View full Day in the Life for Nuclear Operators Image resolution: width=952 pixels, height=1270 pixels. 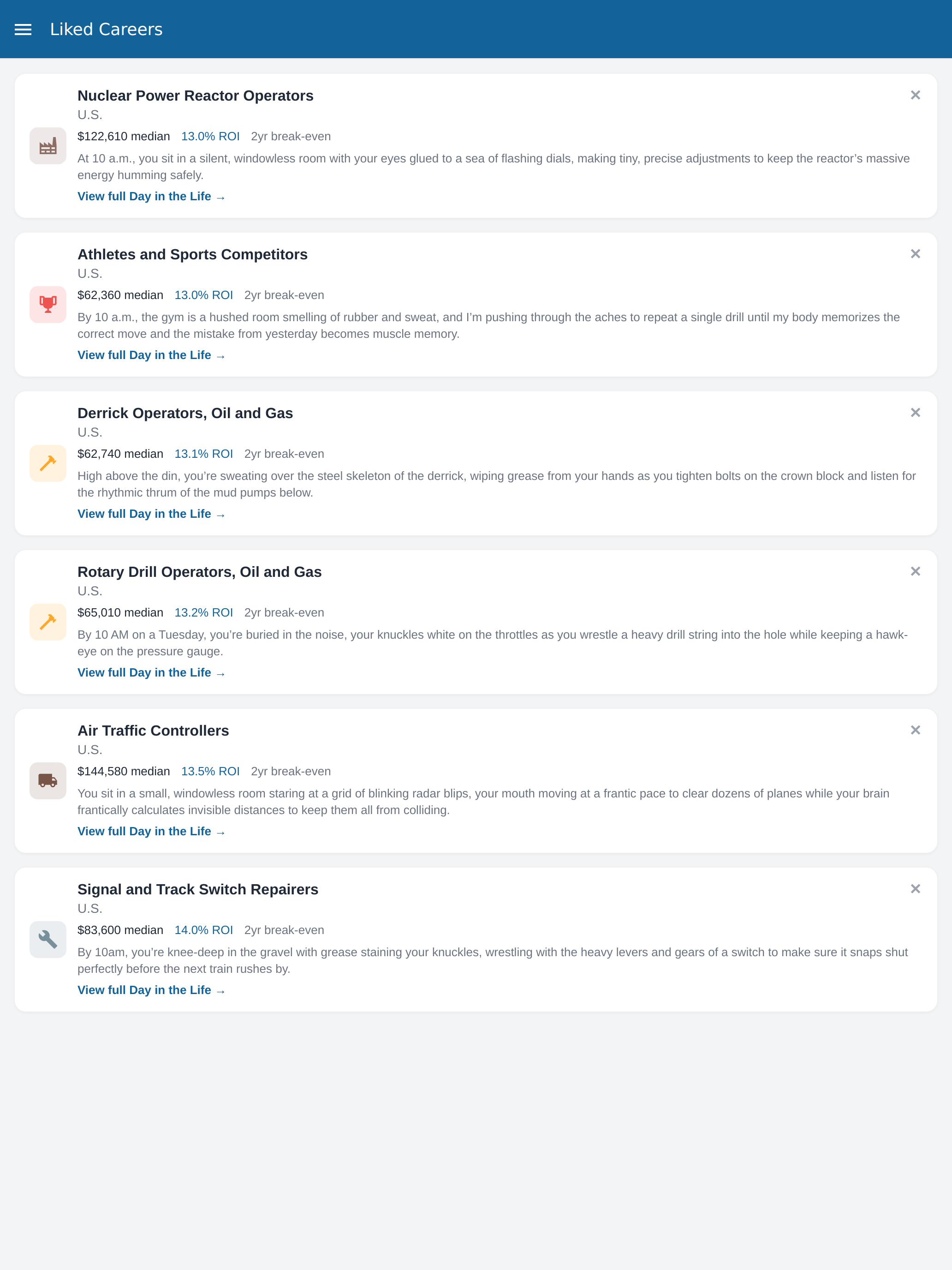point(151,196)
